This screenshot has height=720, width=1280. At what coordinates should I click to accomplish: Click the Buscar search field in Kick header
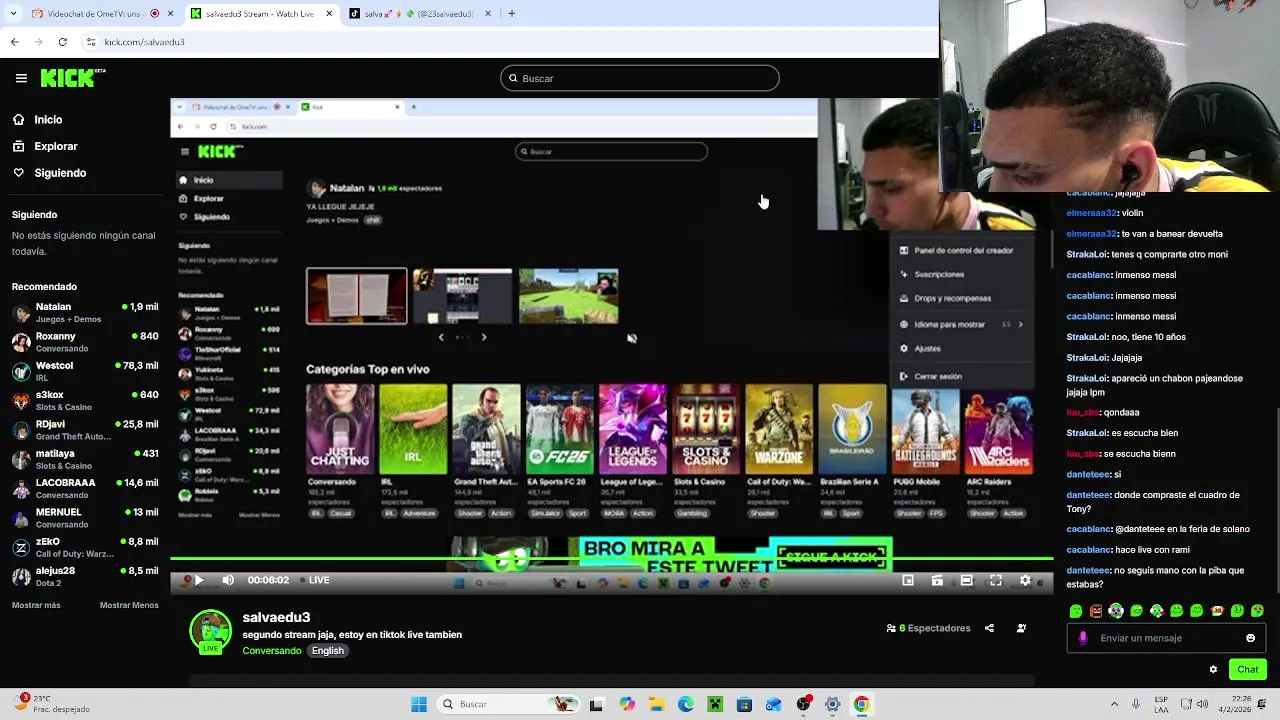pyautogui.click(x=640, y=78)
